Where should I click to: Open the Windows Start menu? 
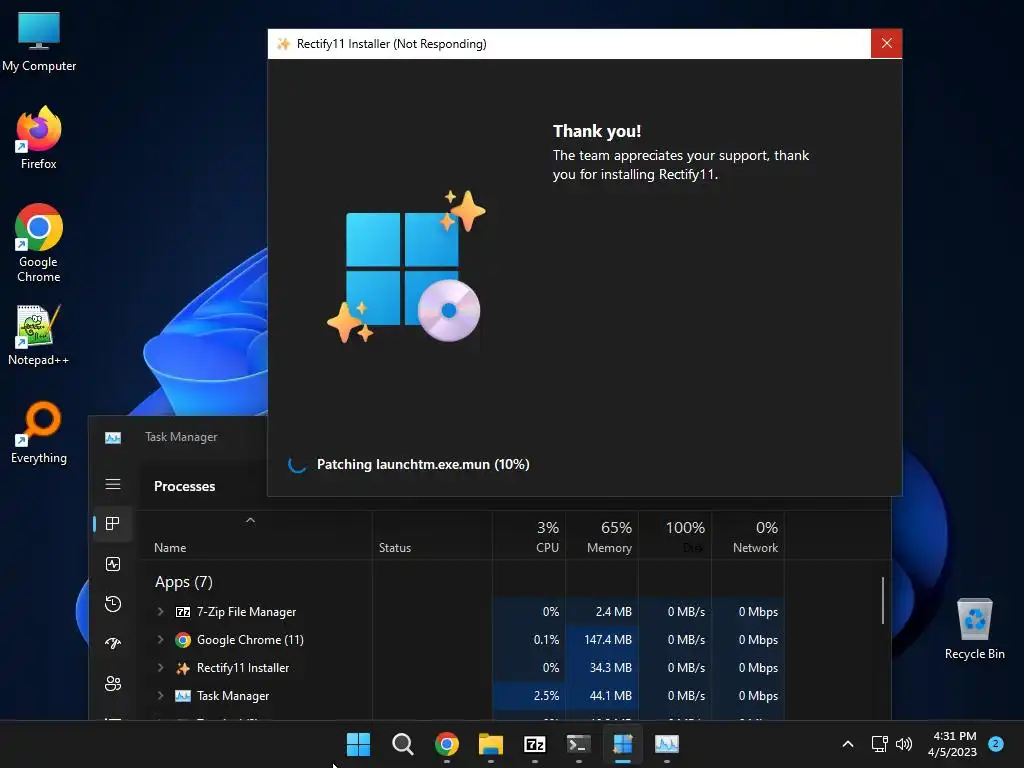(x=359, y=744)
